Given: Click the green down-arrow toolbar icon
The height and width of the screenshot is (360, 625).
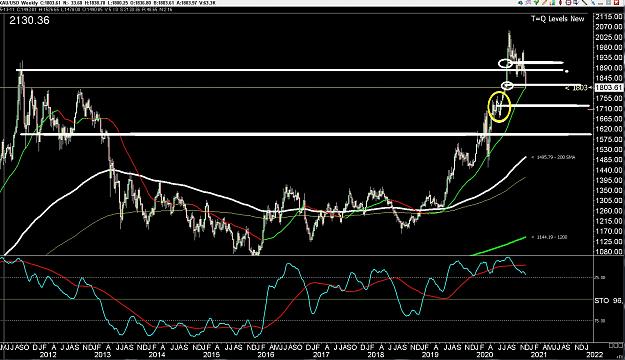Looking at the screenshot, I should pyautogui.click(x=537, y=2).
